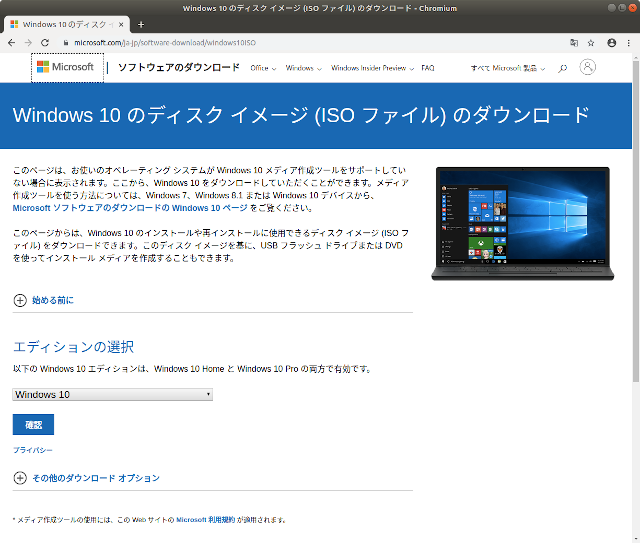The height and width of the screenshot is (543, 640).
Task: Open Microsoft ソフトウェアのダウンロードの Windows 10 ページ link
Action: tap(130, 208)
